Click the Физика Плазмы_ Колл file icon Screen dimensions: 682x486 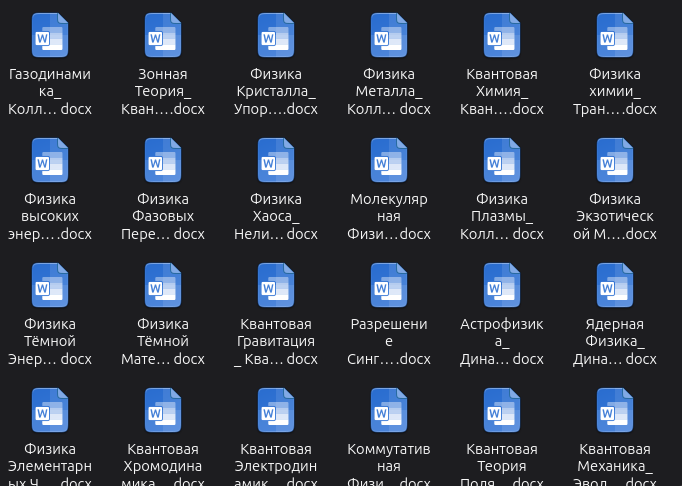pos(502,160)
